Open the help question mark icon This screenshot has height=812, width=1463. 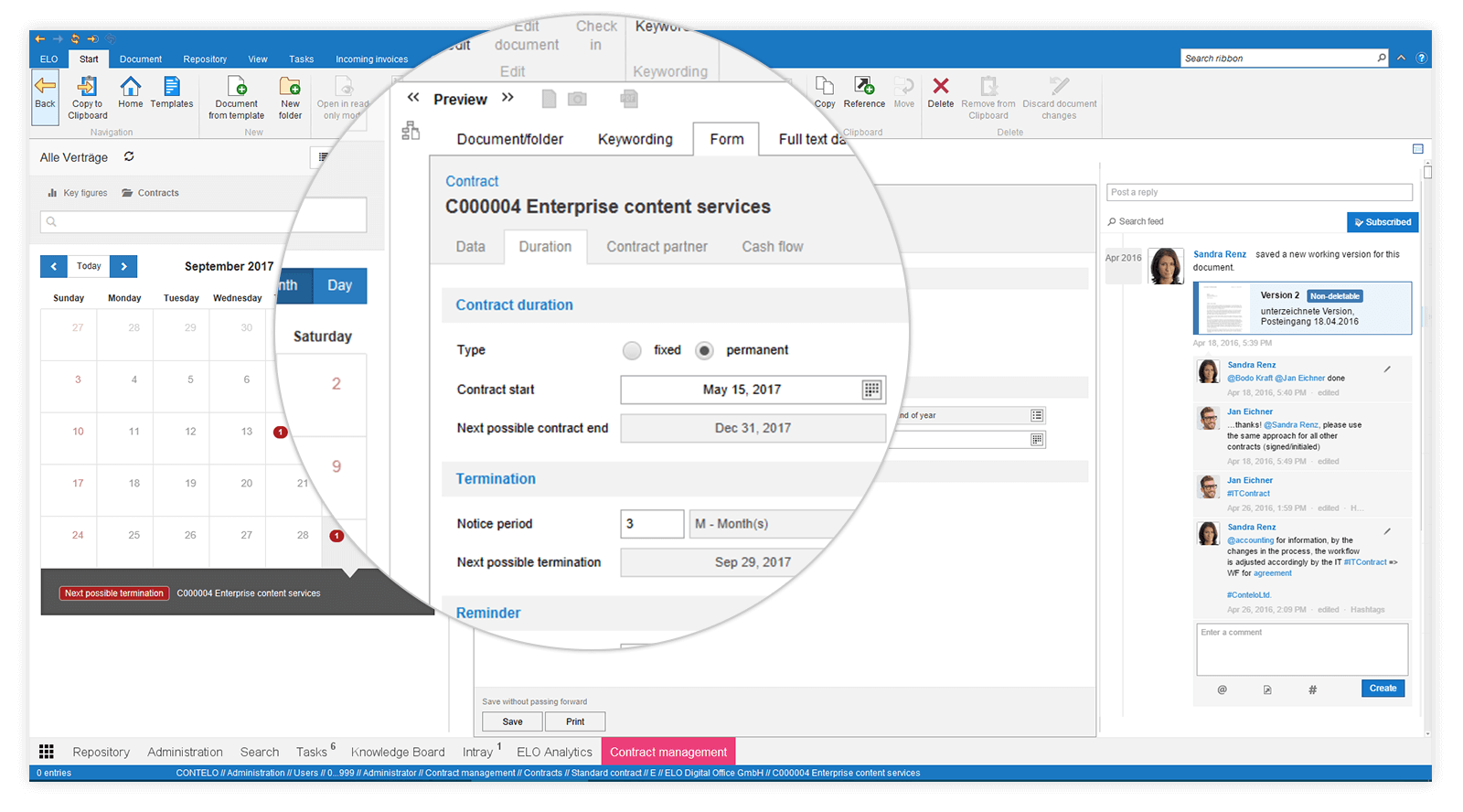[x=1421, y=58]
